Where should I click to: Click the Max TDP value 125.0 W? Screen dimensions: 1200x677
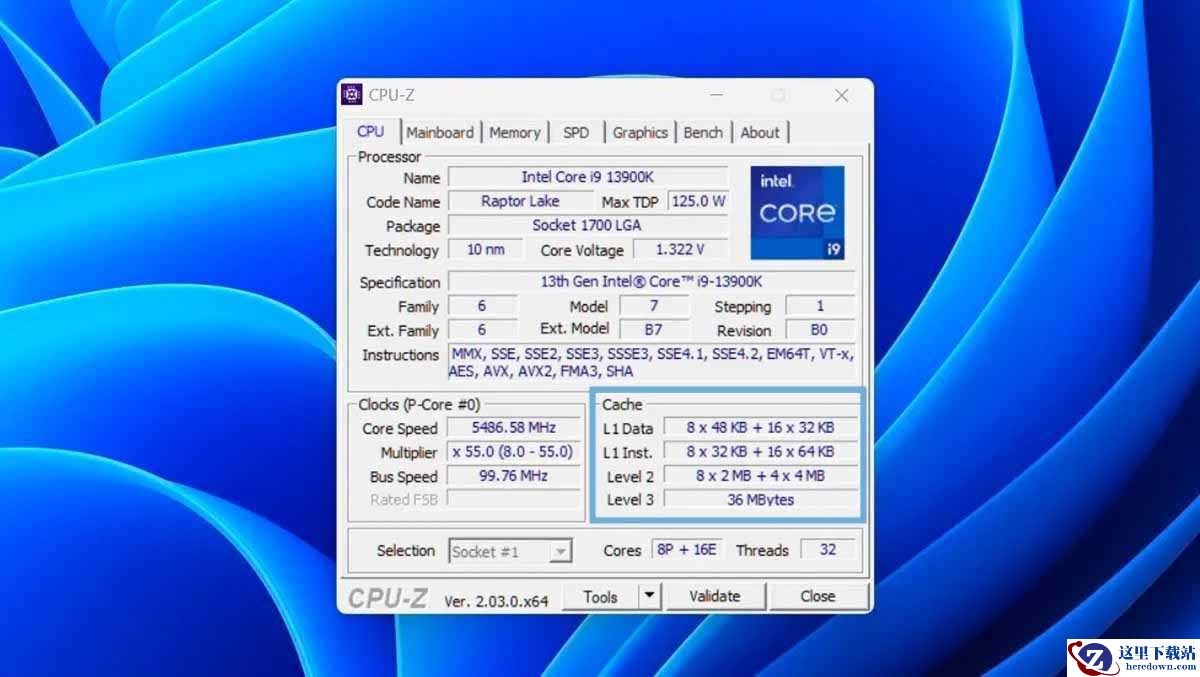698,201
